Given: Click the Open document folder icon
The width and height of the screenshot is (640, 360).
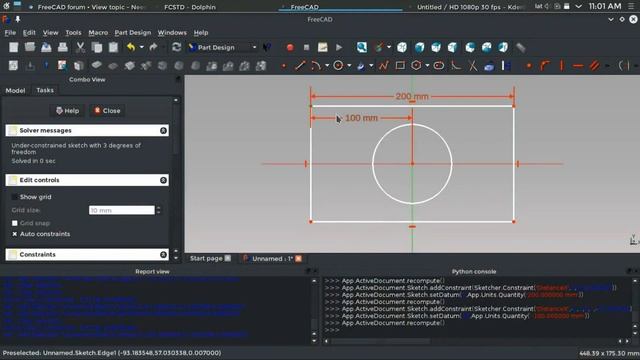Looking at the screenshot, I should click(x=30, y=47).
